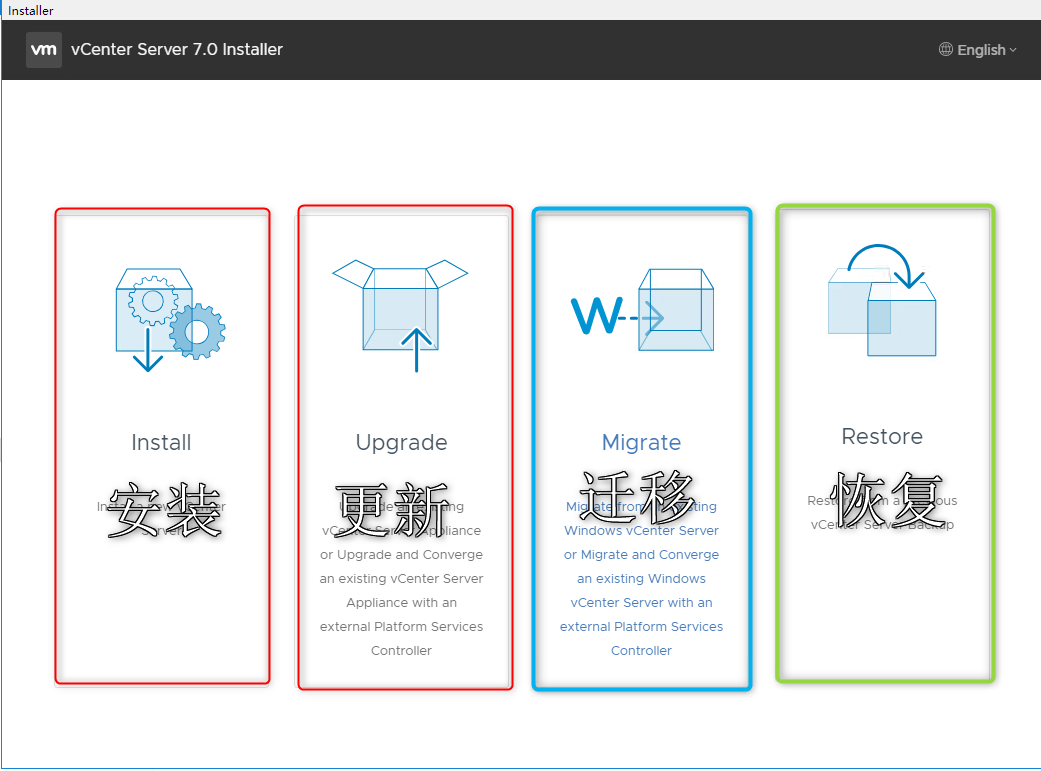Click the vm logo in header

[x=44, y=50]
